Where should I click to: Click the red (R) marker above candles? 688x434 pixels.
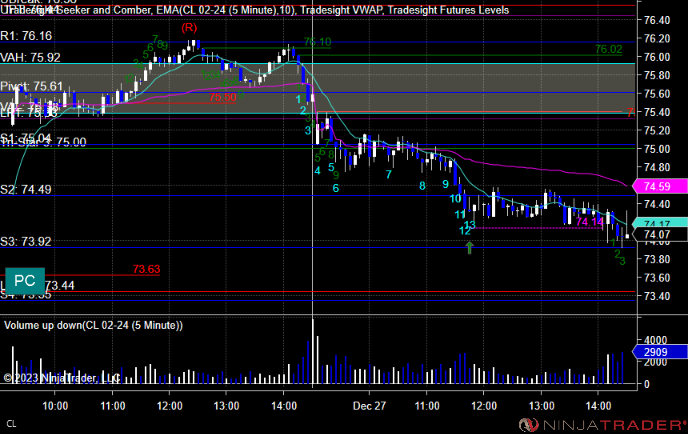tap(189, 28)
